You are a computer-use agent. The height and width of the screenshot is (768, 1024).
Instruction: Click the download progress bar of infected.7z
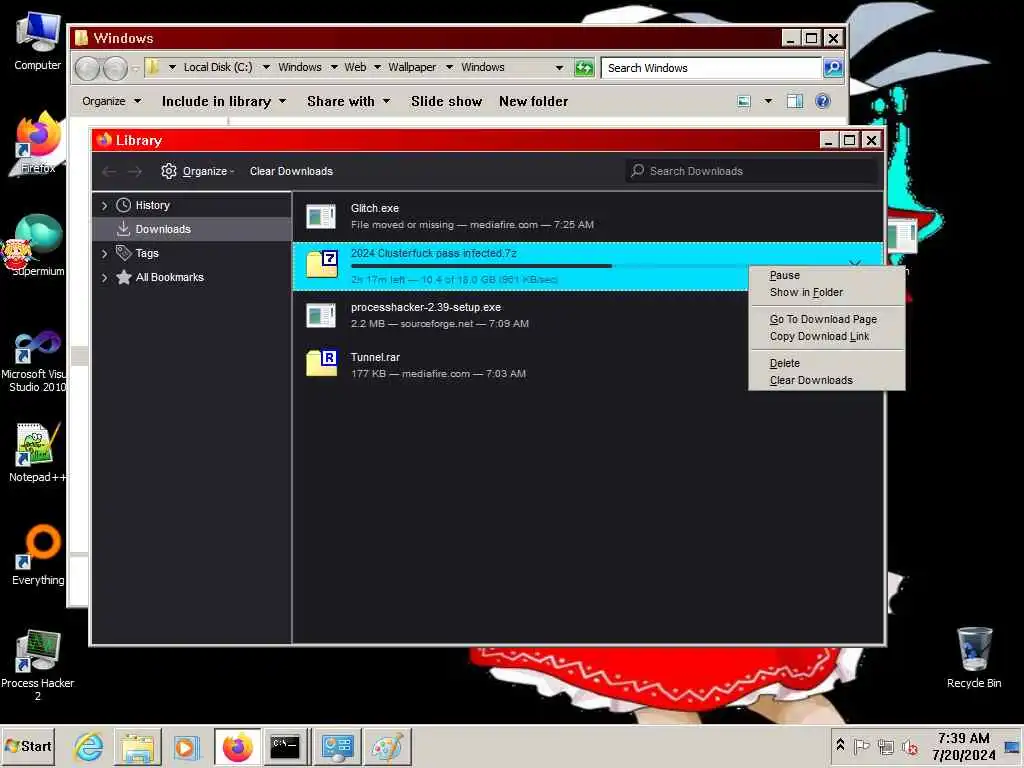click(549, 266)
